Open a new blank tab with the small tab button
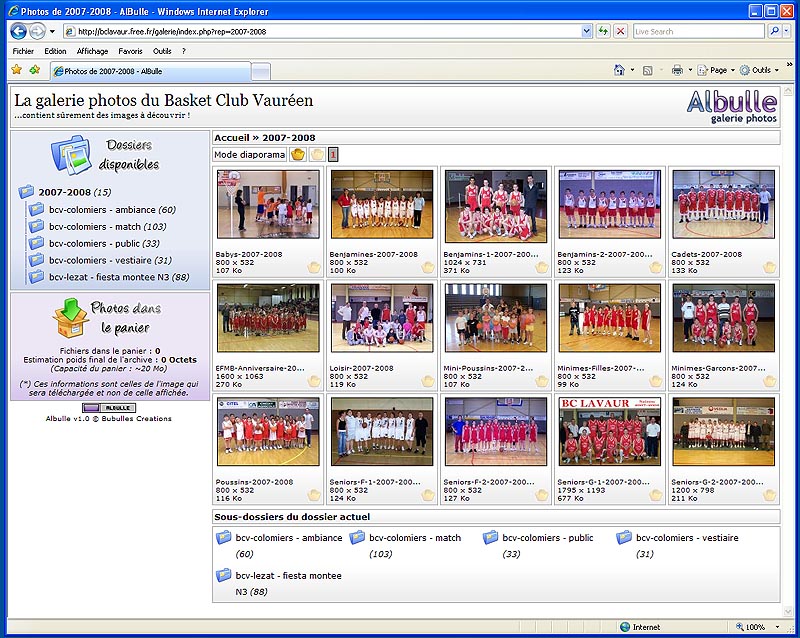The image size is (800, 638). [x=261, y=72]
